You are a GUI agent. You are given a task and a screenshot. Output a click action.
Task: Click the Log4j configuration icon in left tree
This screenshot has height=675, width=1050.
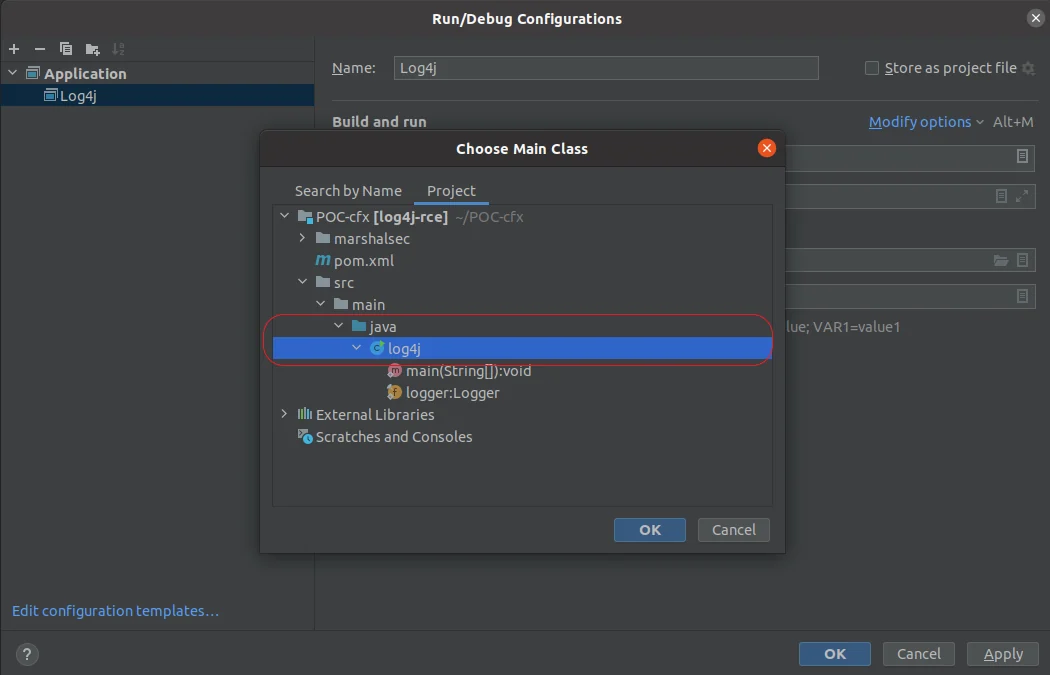tap(51, 95)
